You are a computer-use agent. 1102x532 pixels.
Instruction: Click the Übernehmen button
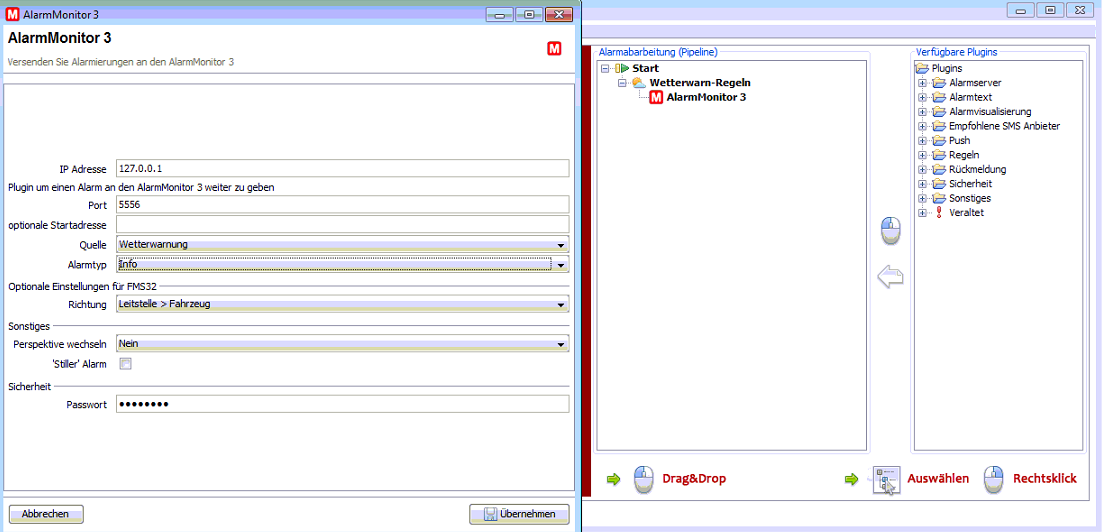519,514
